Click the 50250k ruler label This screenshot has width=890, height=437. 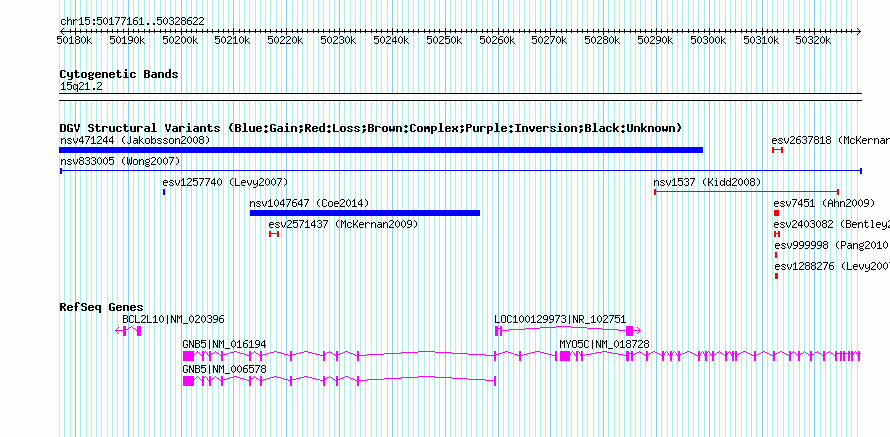444,40
